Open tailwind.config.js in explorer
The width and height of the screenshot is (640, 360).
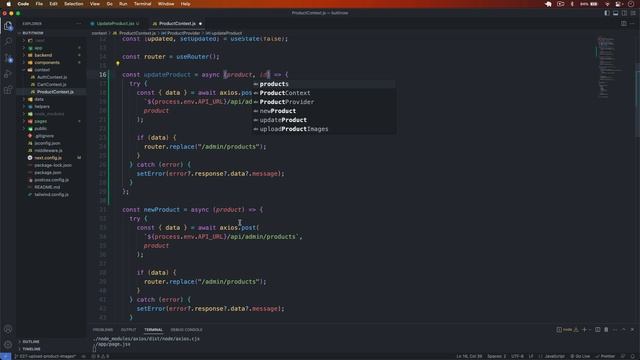click(51, 194)
